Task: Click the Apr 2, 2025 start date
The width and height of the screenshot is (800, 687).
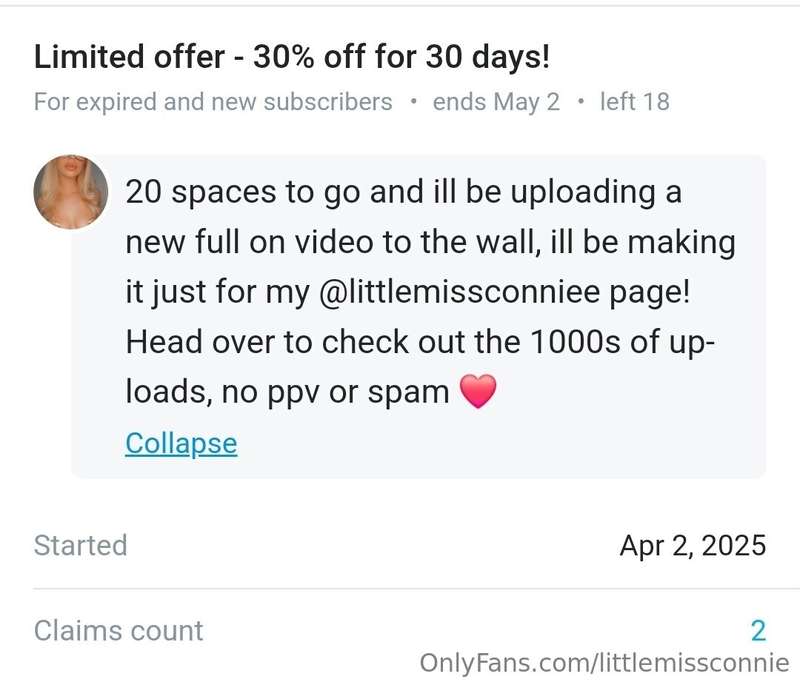Action: point(693,546)
